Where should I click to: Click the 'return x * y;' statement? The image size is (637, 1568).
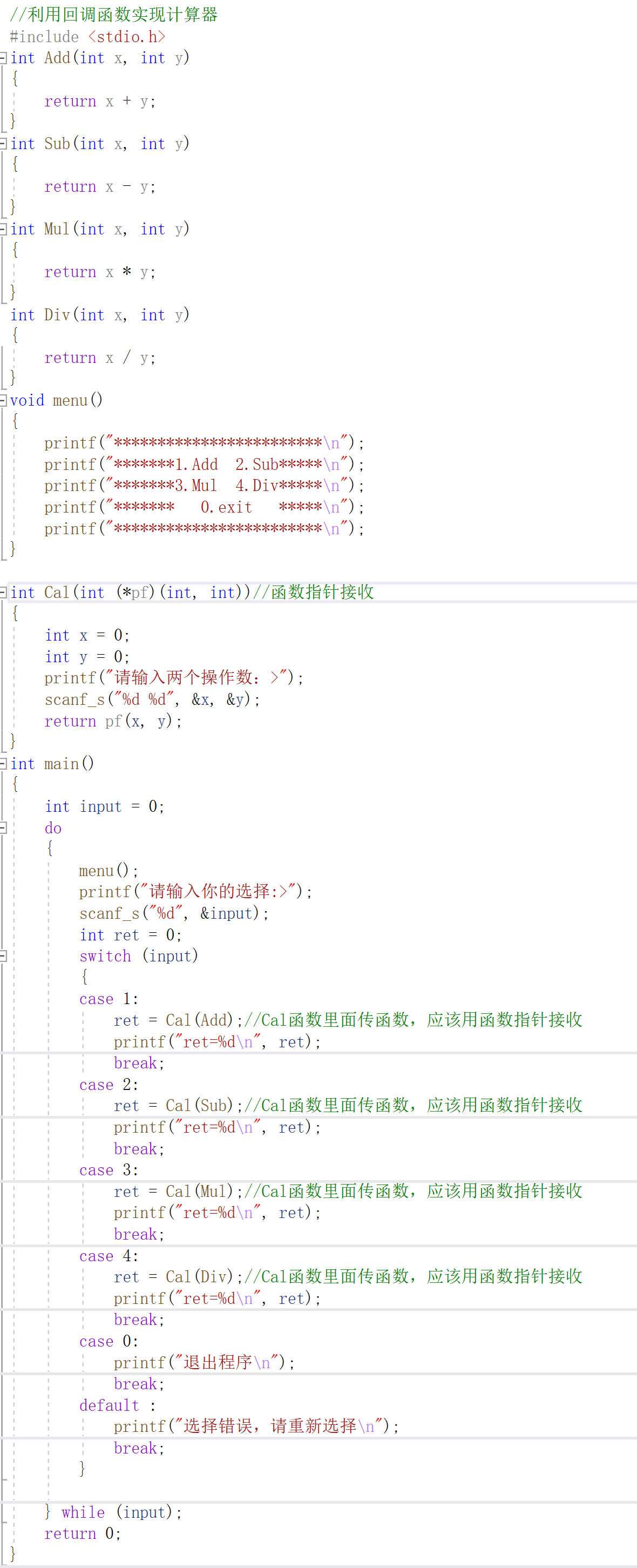[x=100, y=272]
